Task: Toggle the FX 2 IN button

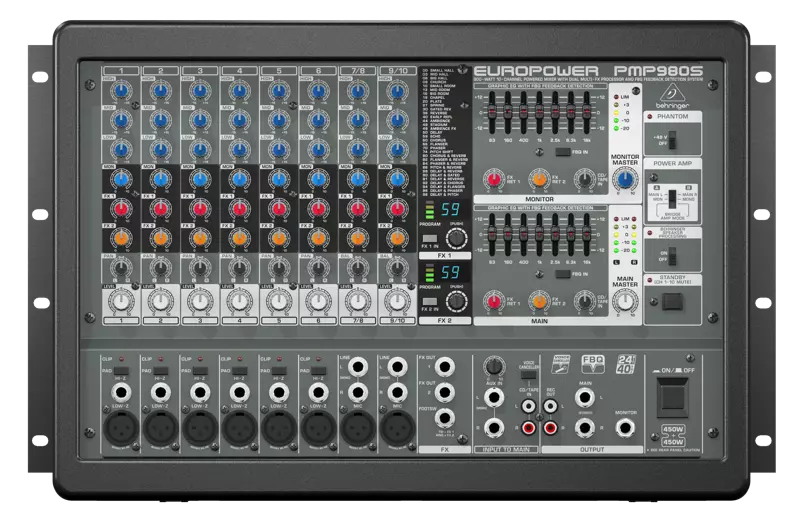Action: [430, 301]
